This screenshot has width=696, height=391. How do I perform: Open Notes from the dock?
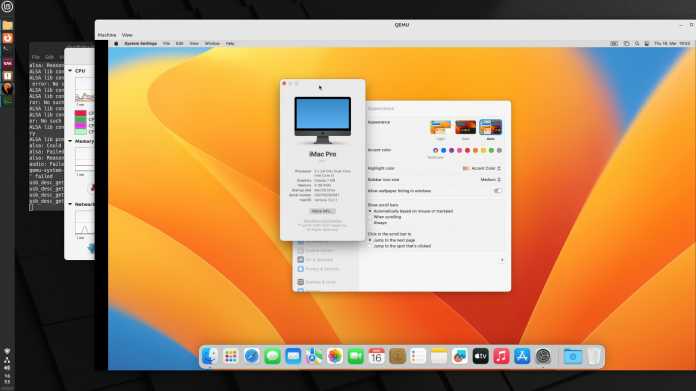pos(439,356)
